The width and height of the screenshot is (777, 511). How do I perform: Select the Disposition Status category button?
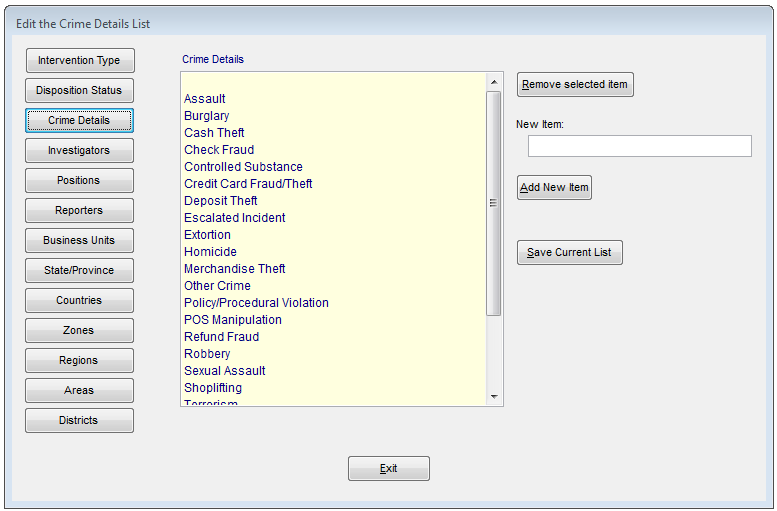coord(79,90)
